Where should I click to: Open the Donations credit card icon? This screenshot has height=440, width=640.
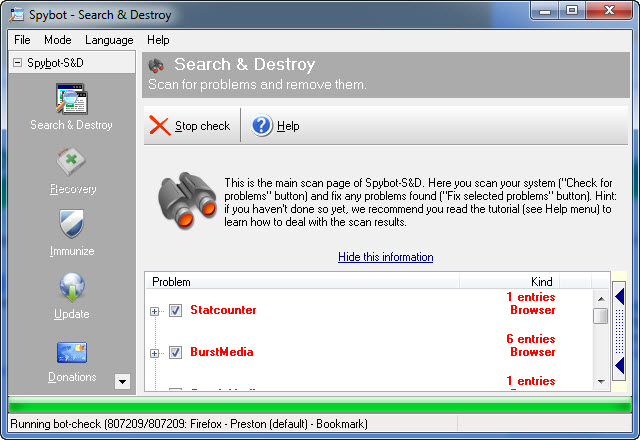[x=72, y=352]
